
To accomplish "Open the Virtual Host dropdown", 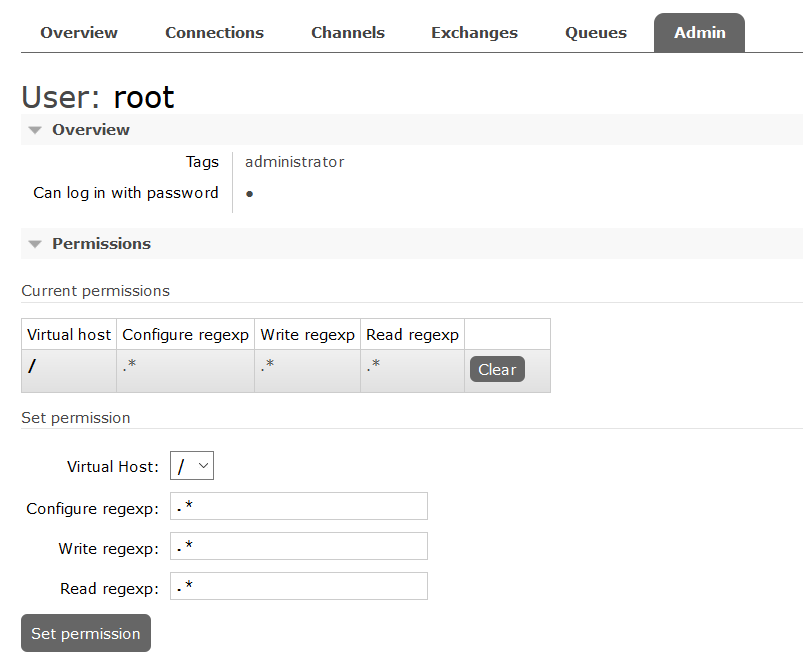I will click(x=192, y=466).
